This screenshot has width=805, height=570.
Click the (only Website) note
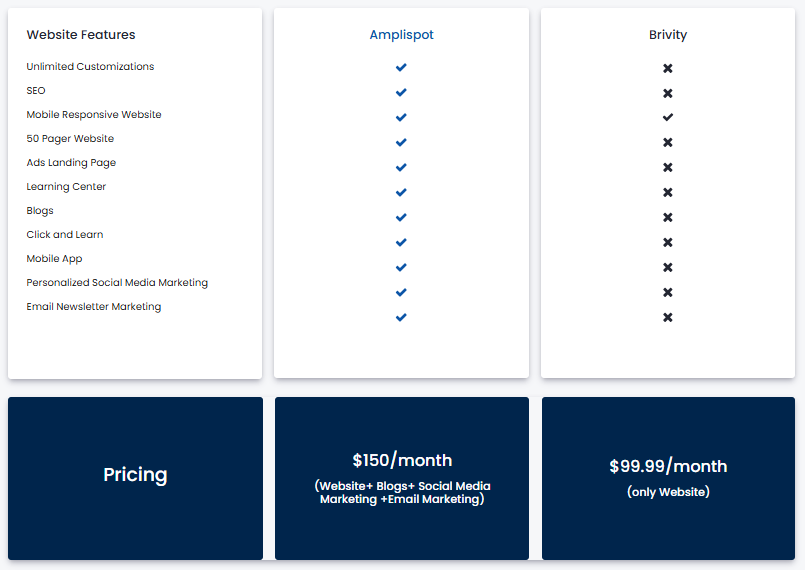(668, 492)
